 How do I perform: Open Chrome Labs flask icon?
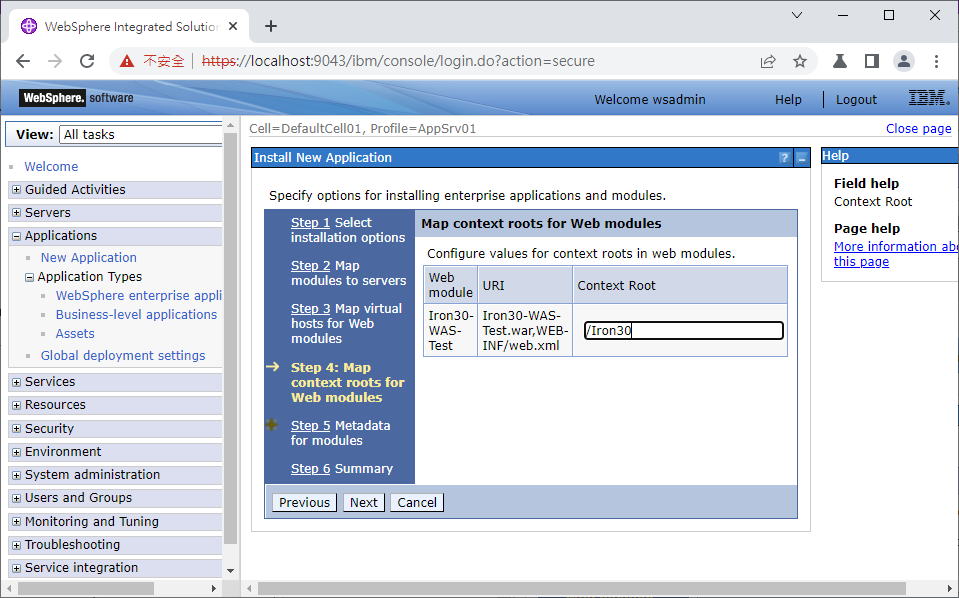coord(840,61)
